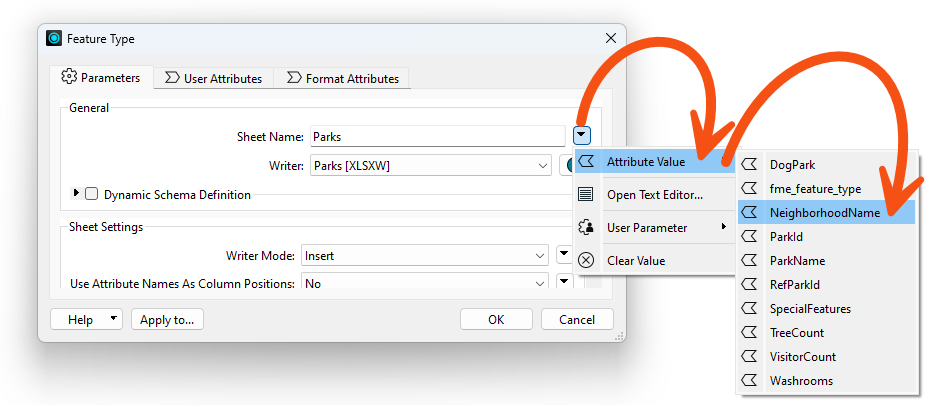Click the NeighborhoodName attribute icon
This screenshot has height=405, width=930.
click(x=750, y=212)
